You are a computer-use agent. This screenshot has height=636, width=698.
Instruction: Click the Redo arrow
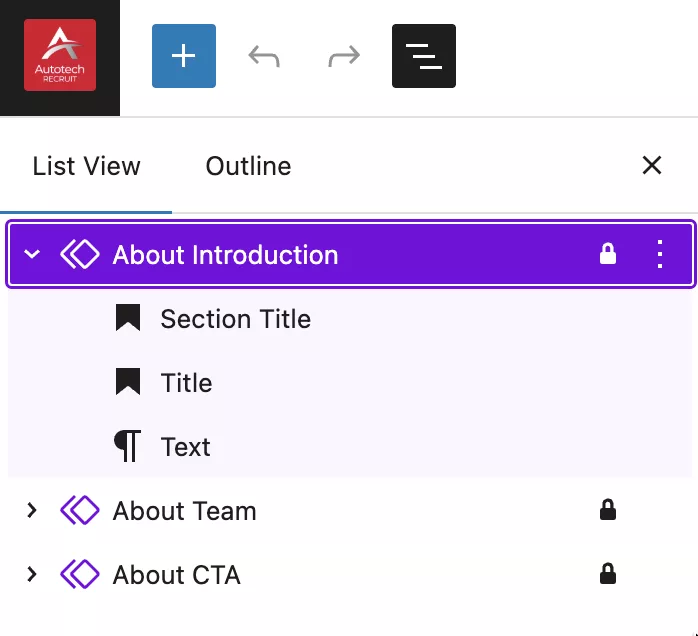pyautogui.click(x=344, y=56)
